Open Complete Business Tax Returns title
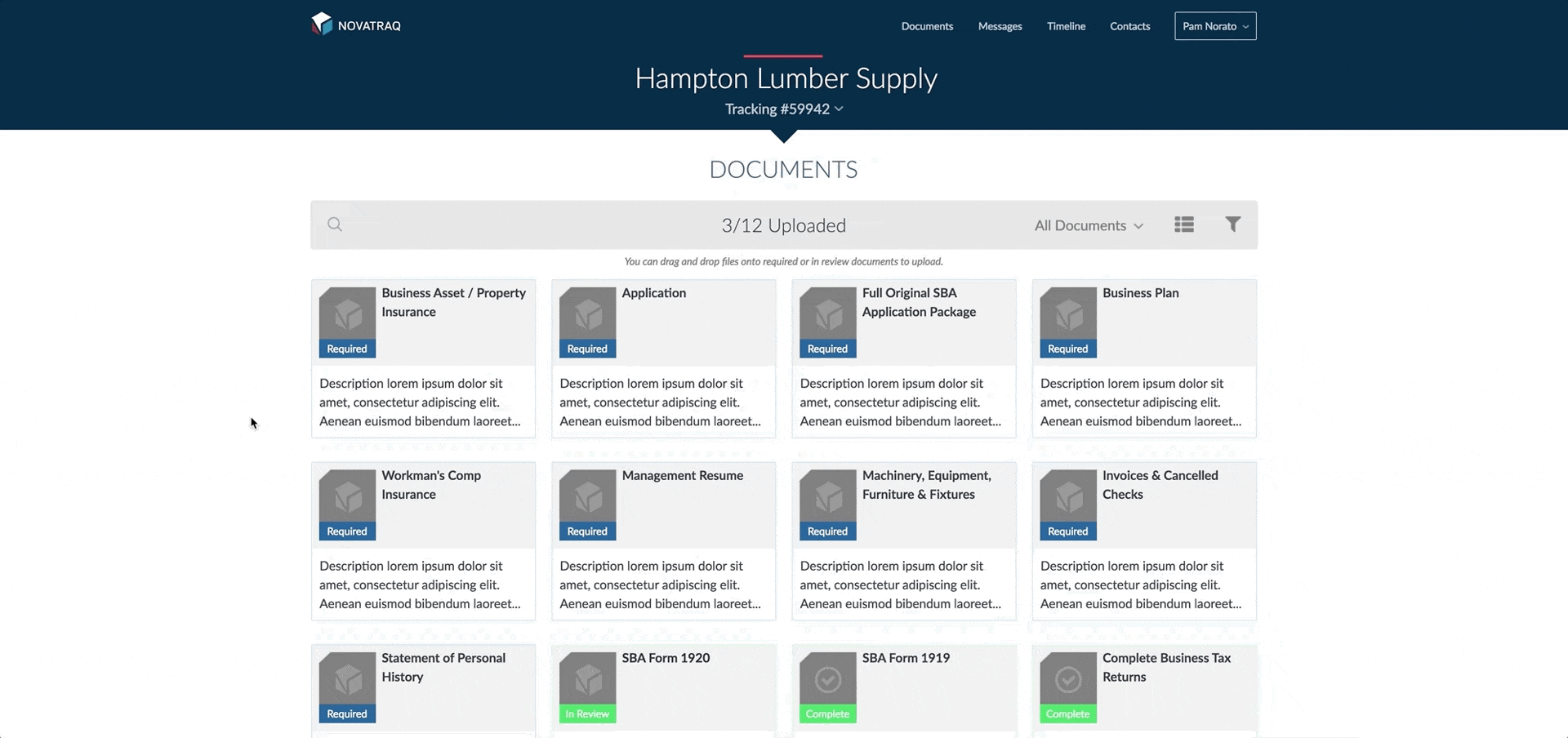 point(1166,667)
